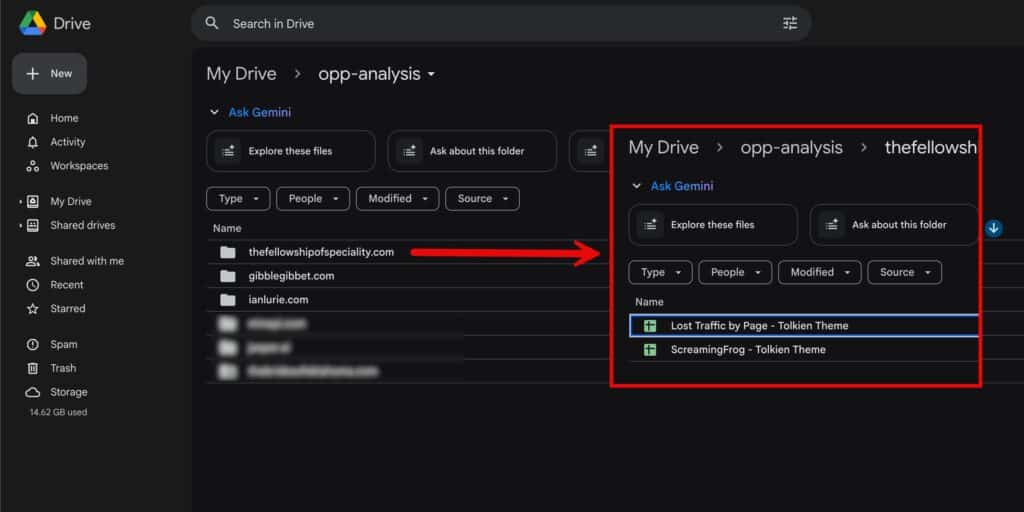Click the blue download arrow icon
Screen dimensions: 1024x512
[994, 228]
